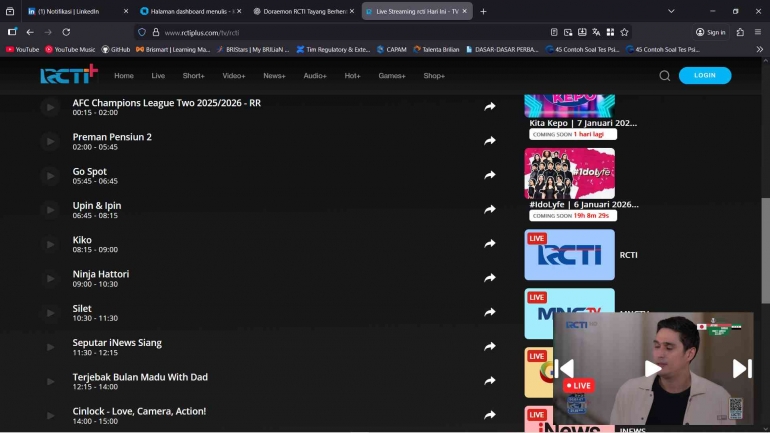Open the Live menu item
The image size is (770, 433).
158,76
